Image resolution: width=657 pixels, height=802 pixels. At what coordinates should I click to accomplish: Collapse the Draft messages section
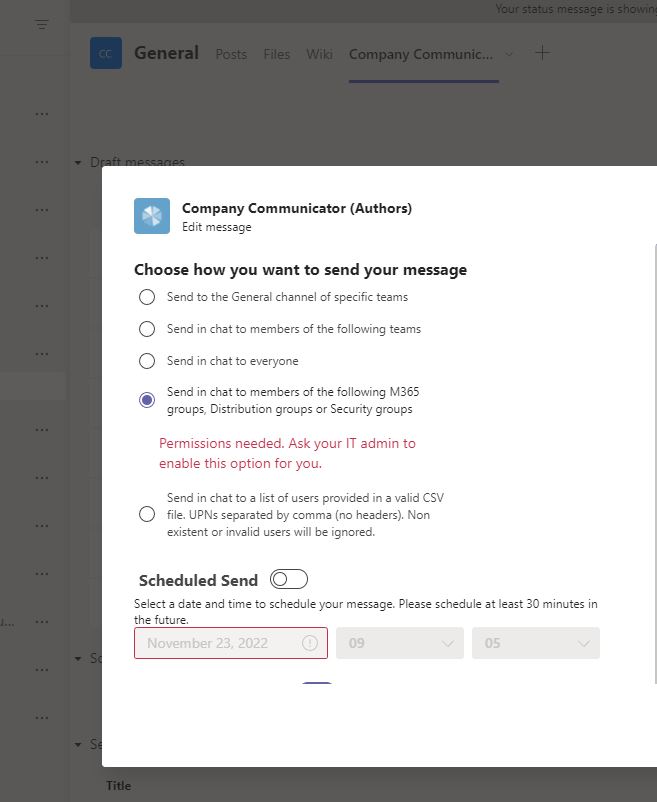(78, 161)
